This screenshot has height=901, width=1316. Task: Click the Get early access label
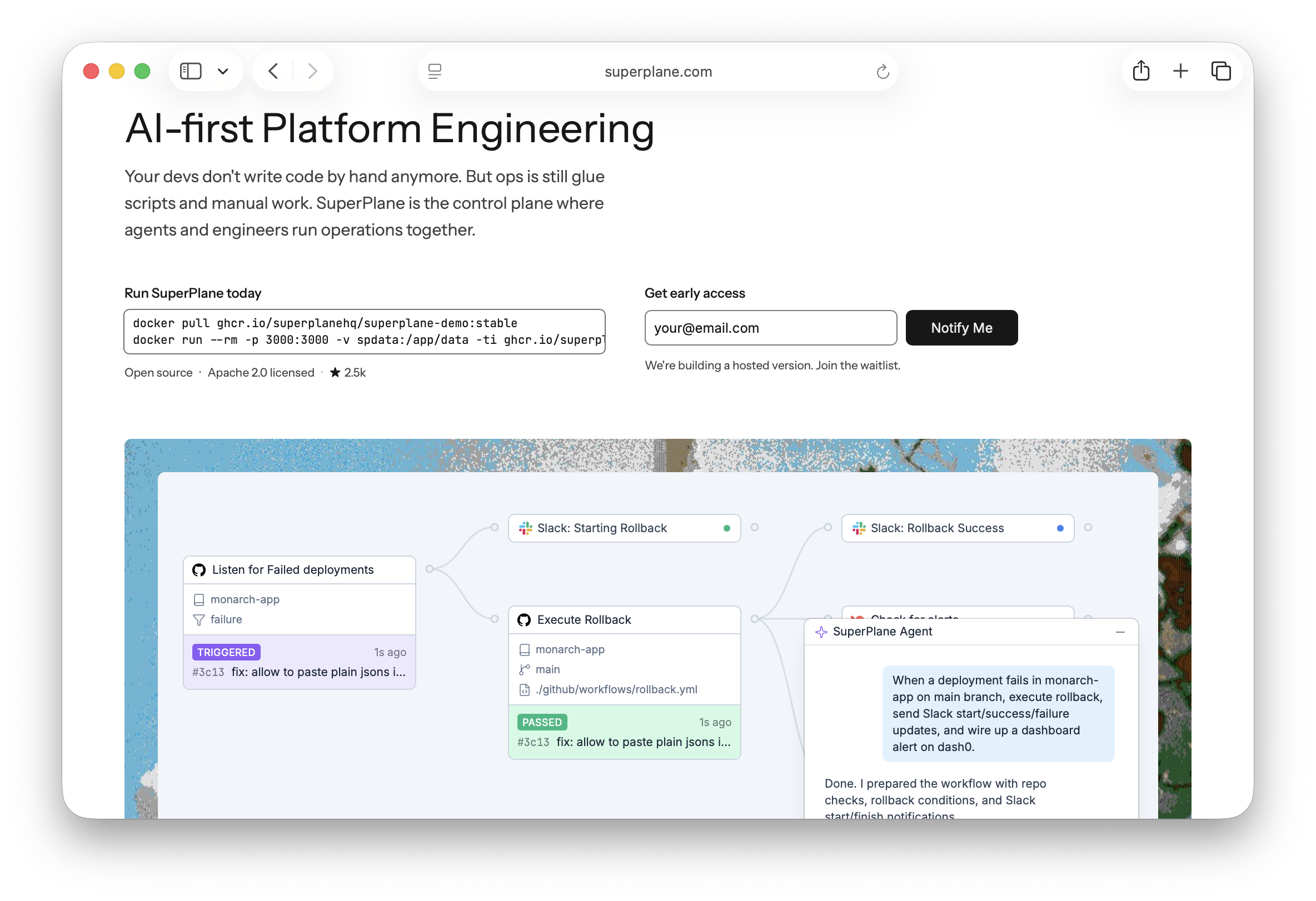pos(695,293)
